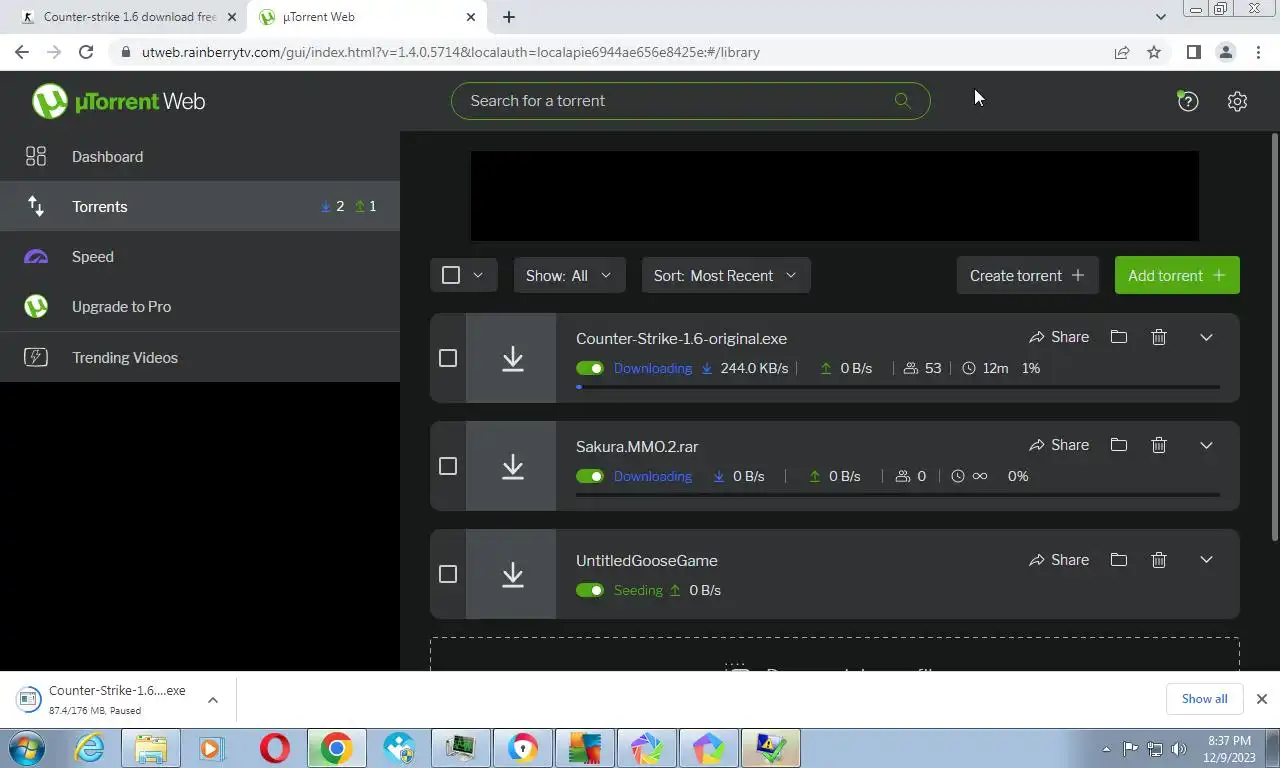The height and width of the screenshot is (768, 1280).
Task: Open a new browser tab
Action: tap(509, 17)
